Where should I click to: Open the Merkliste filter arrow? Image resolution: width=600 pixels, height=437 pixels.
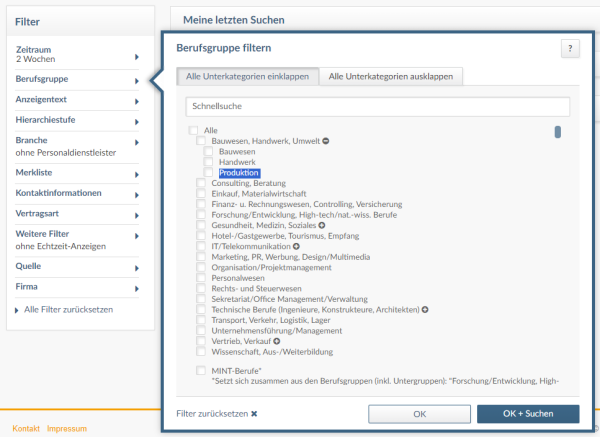(x=137, y=175)
